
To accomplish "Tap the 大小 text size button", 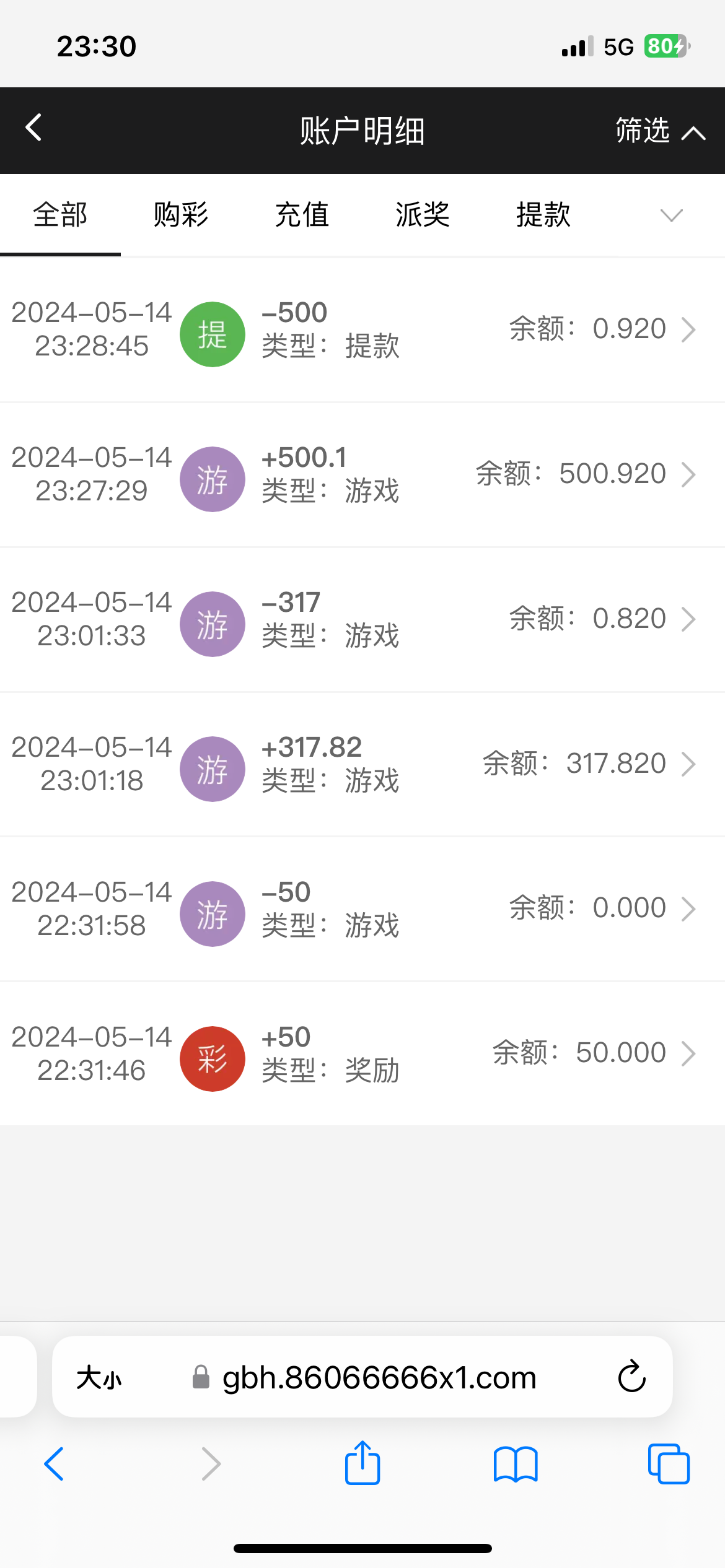I will (x=99, y=1379).
